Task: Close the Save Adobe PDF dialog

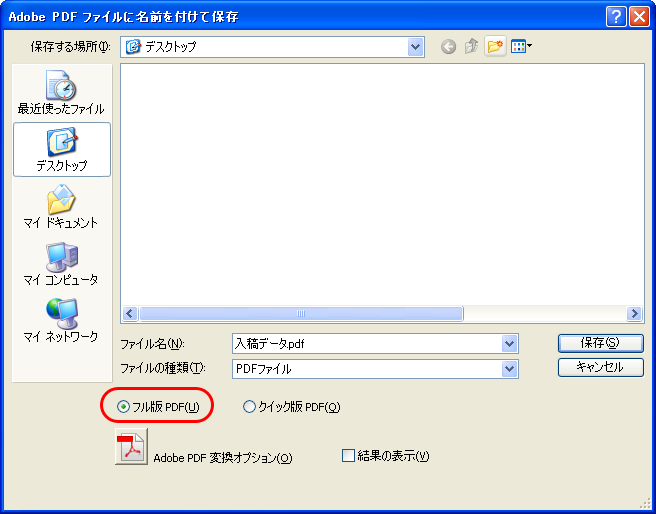Action: [x=639, y=17]
